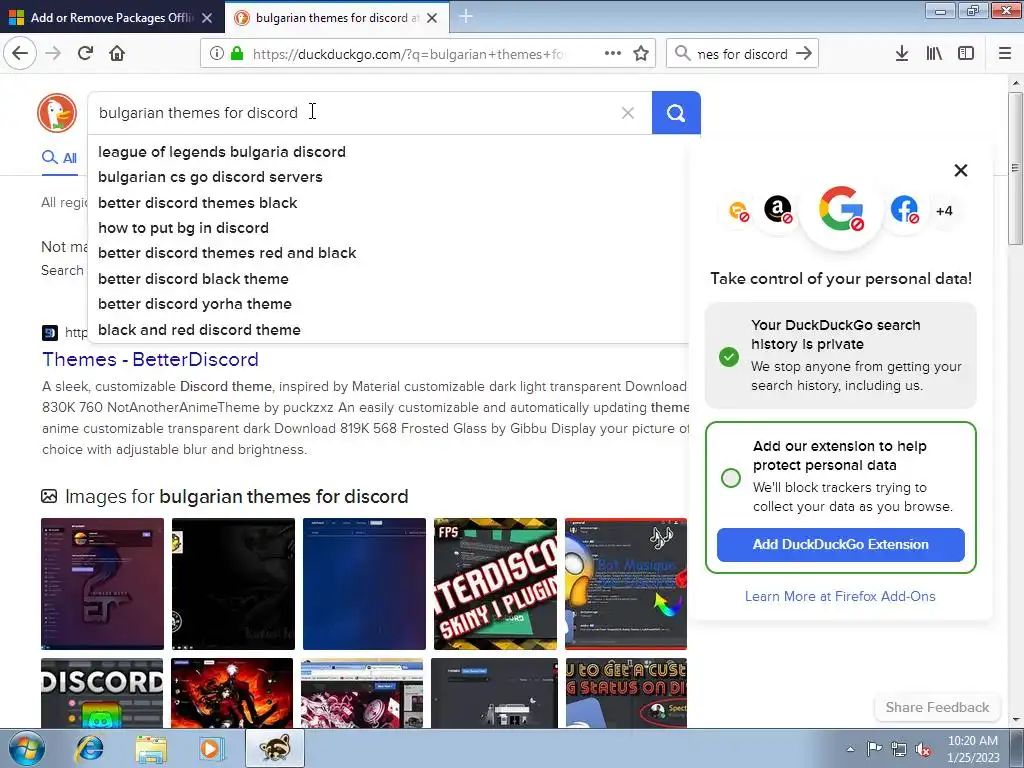The image size is (1024, 768).
Task: Submit Firefox search box with the arrow
Action: pos(804,54)
